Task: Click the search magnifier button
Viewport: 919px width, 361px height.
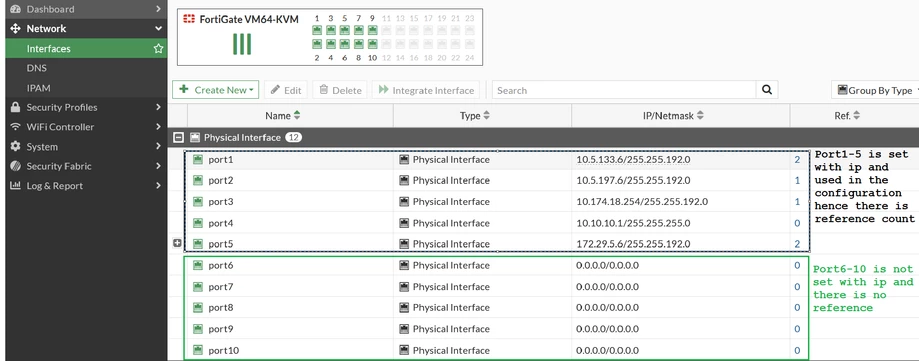Action: click(x=767, y=90)
